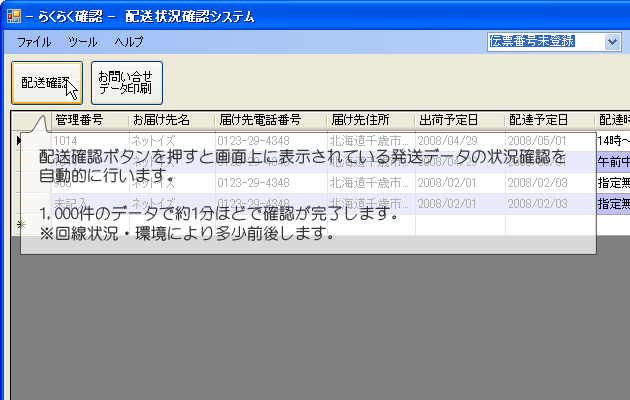This screenshot has height=400, width=630.
Task: Open the ヘルプ menu
Action: click(x=129, y=42)
